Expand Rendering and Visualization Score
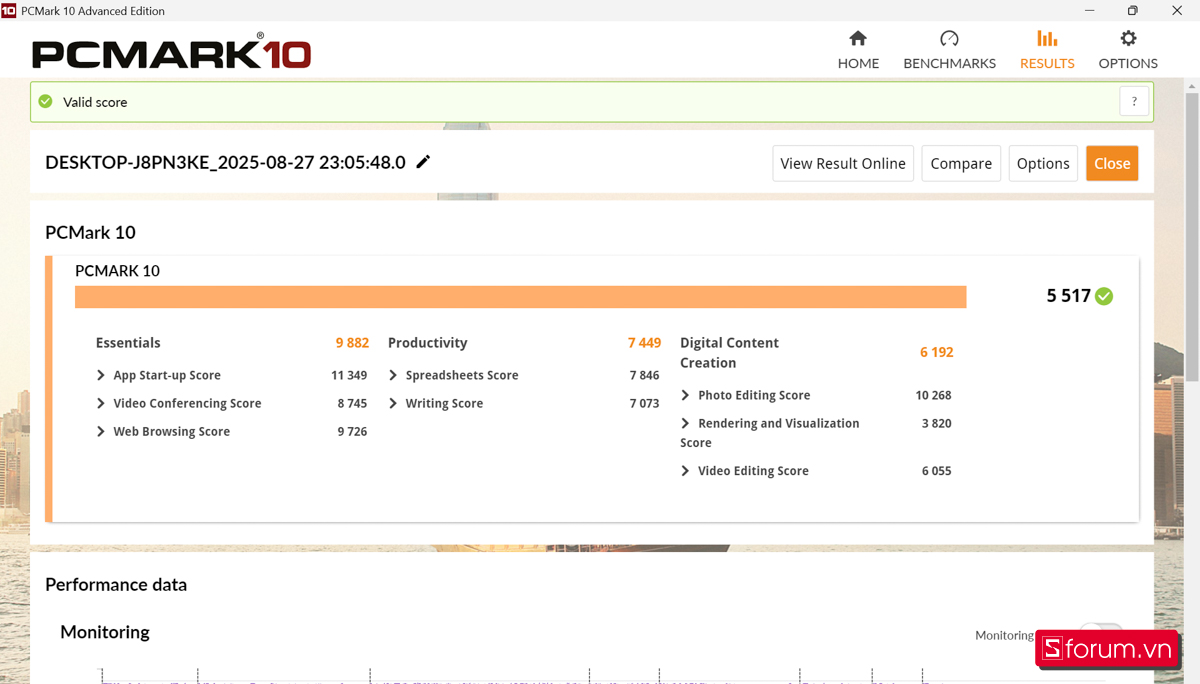The width and height of the screenshot is (1200, 684). pos(685,423)
